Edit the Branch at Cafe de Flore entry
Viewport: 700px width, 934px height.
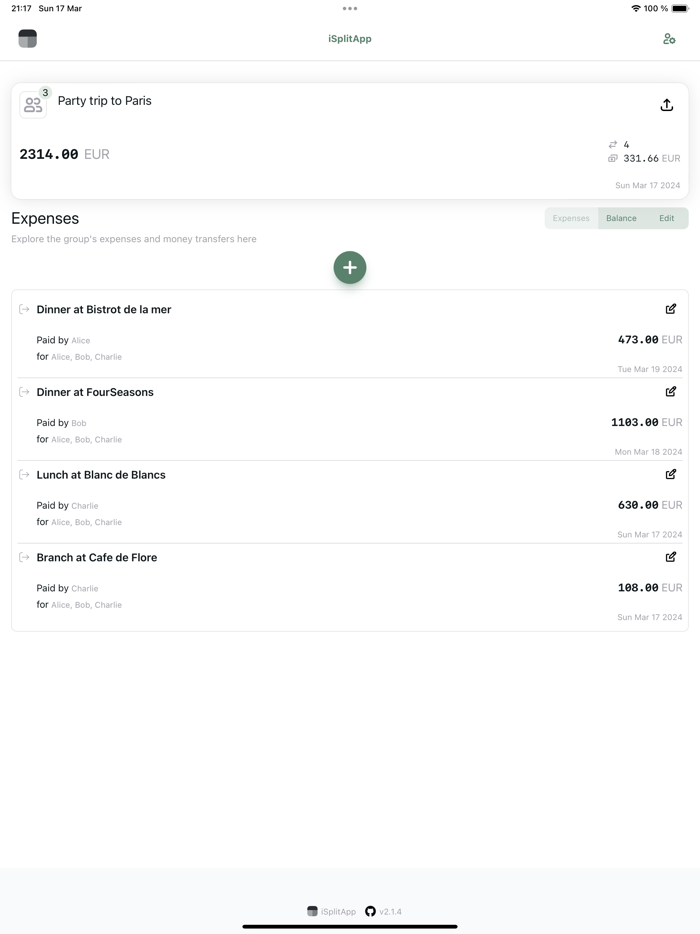[x=671, y=557]
